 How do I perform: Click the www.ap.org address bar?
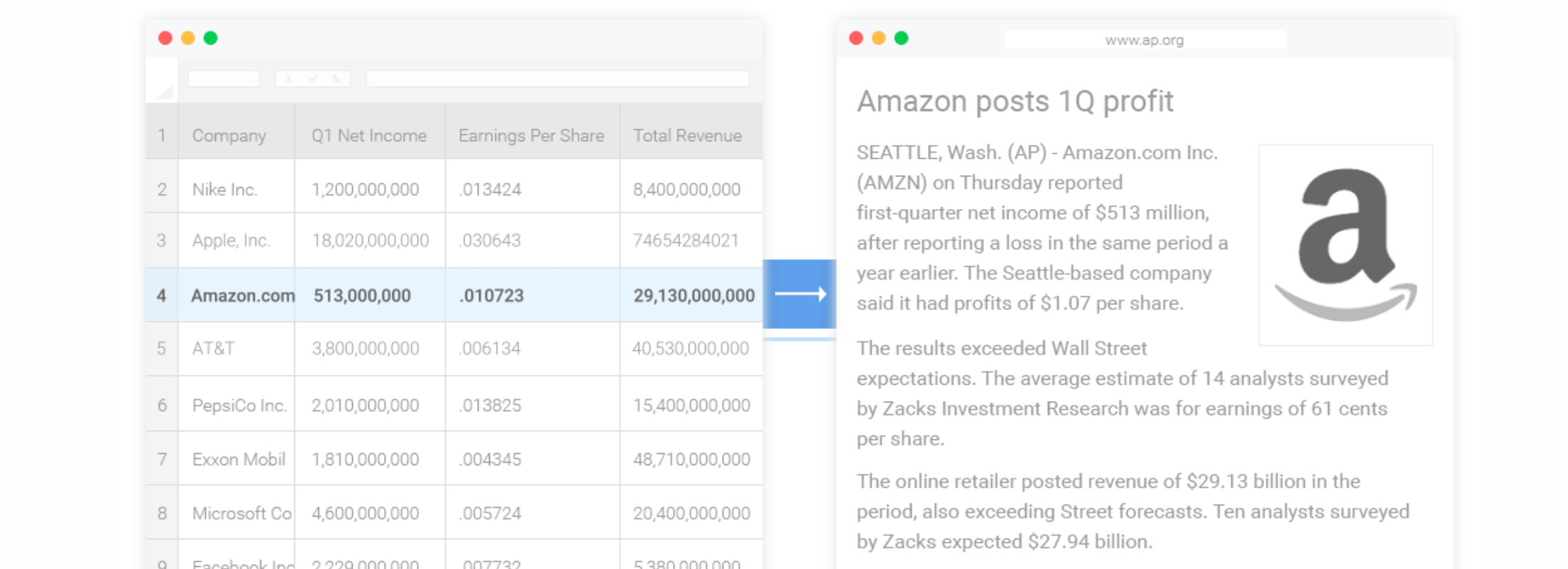coord(1145,40)
